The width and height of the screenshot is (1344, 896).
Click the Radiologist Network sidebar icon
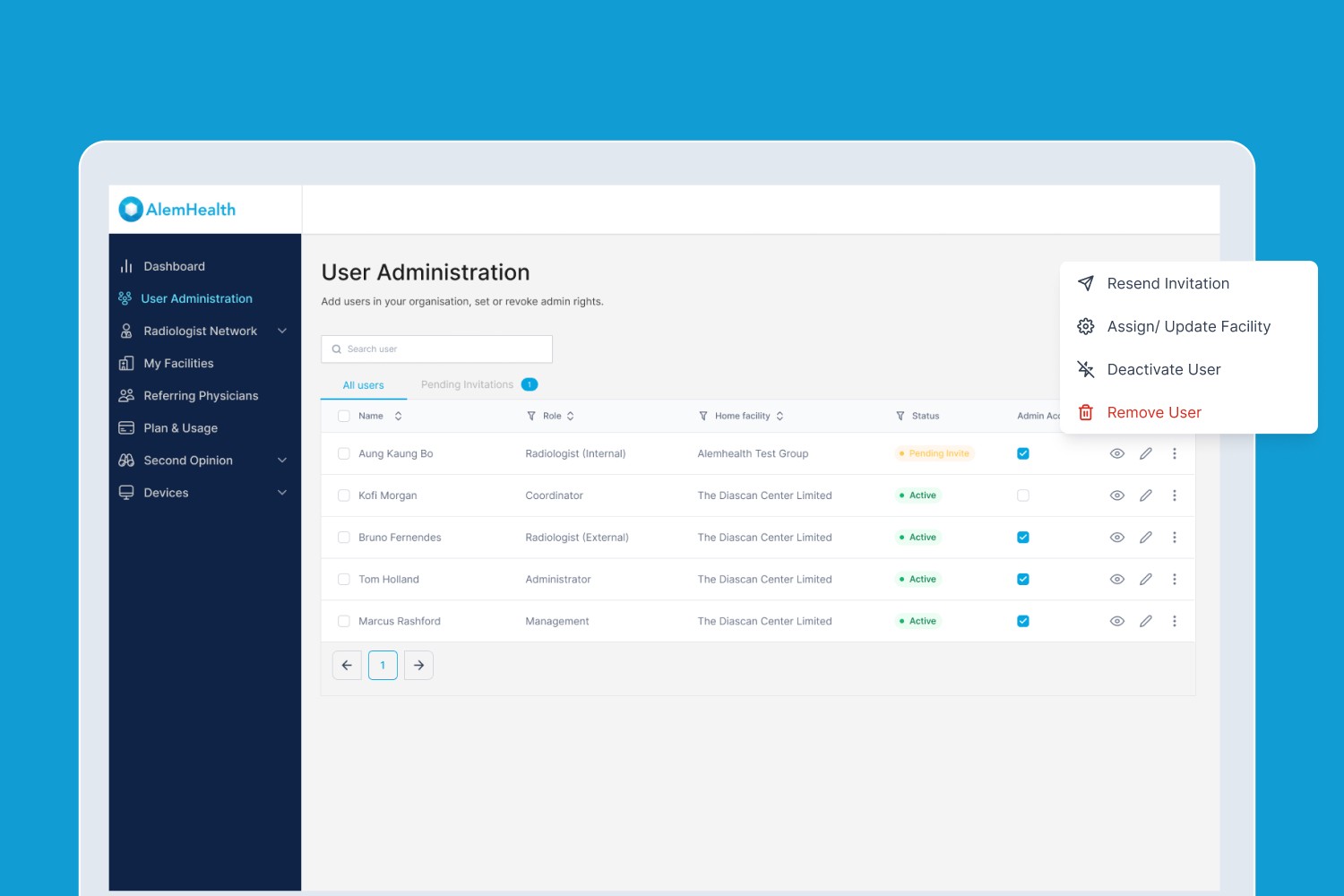[x=126, y=331]
